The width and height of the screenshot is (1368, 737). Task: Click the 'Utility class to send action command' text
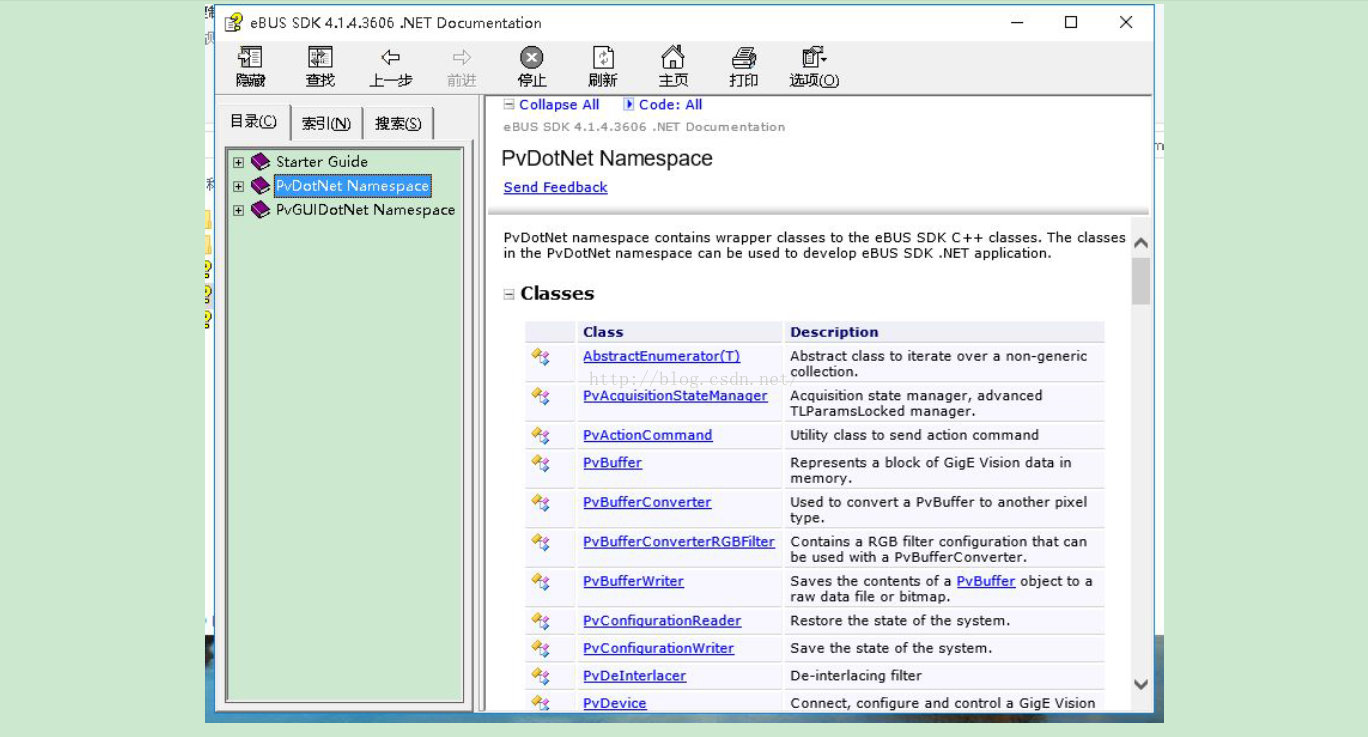(914, 435)
